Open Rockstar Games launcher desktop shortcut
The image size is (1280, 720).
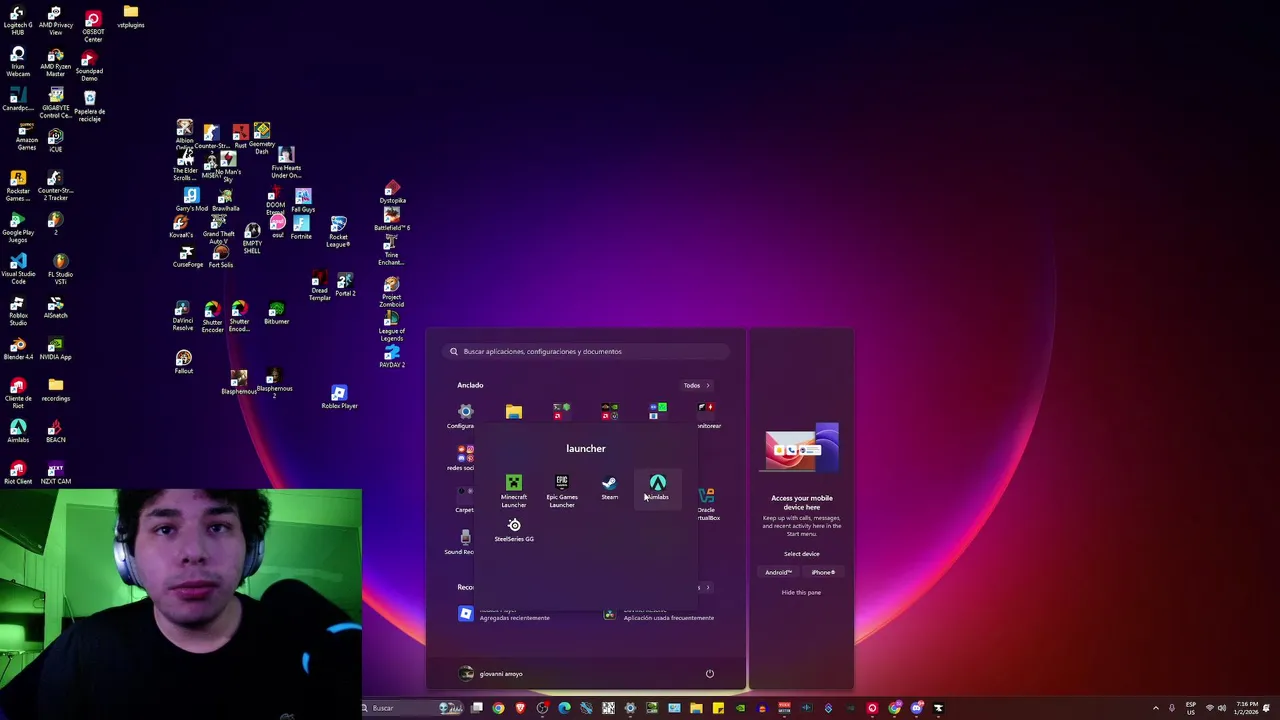coord(18,186)
